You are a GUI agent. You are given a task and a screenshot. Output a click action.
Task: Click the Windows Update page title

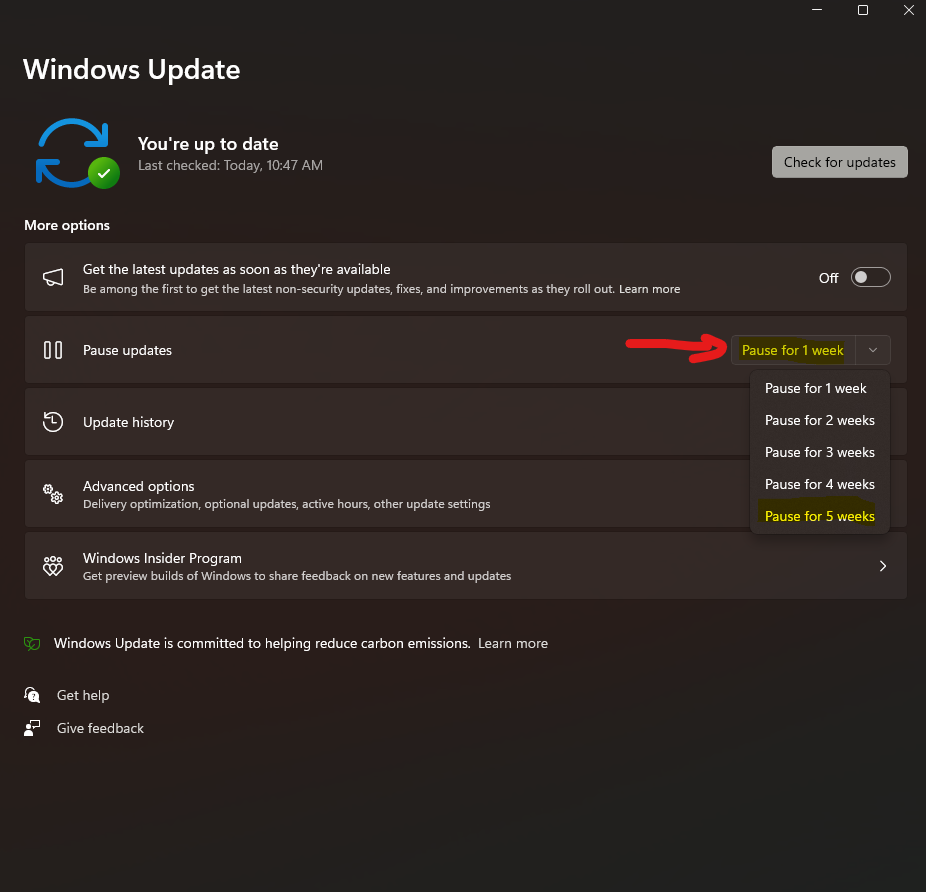131,70
